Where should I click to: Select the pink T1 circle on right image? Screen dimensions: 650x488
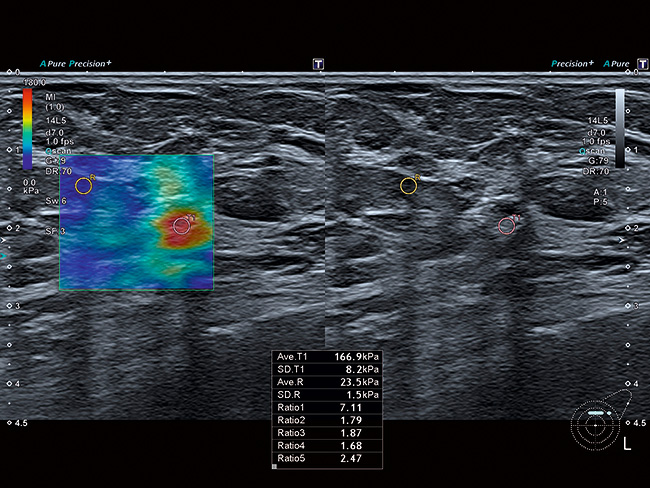point(507,226)
